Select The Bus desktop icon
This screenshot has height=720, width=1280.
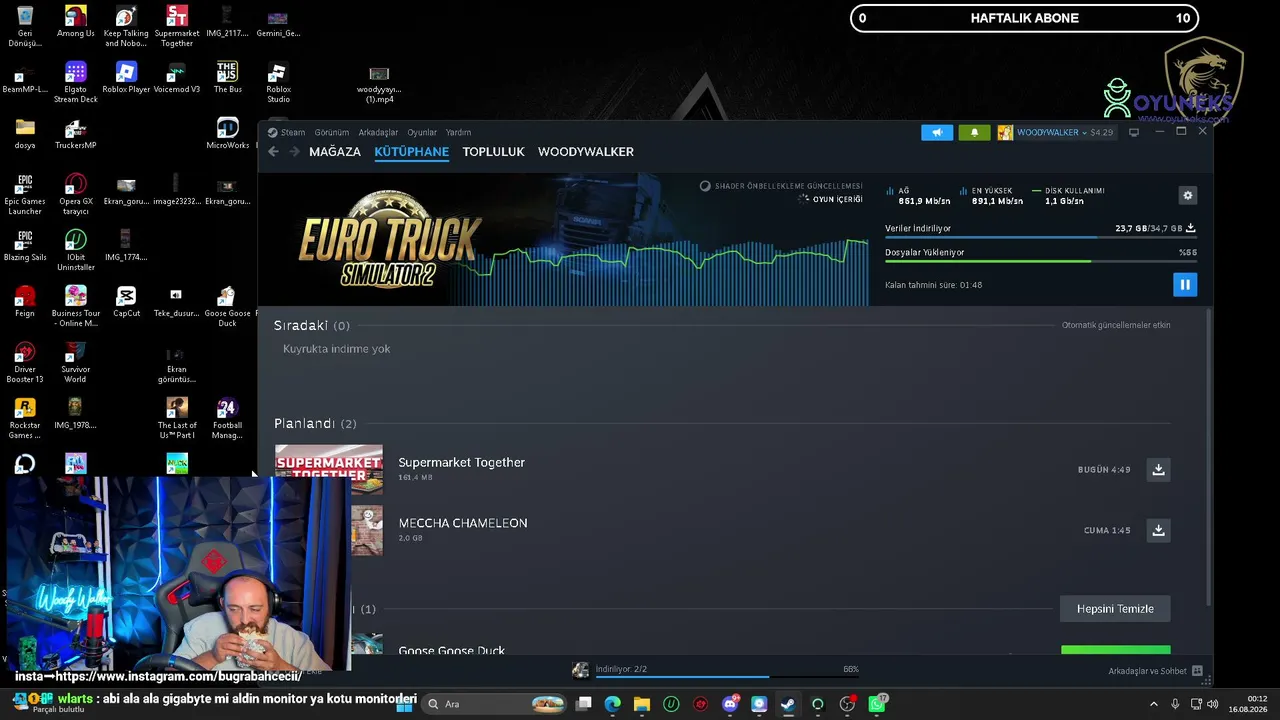(228, 77)
